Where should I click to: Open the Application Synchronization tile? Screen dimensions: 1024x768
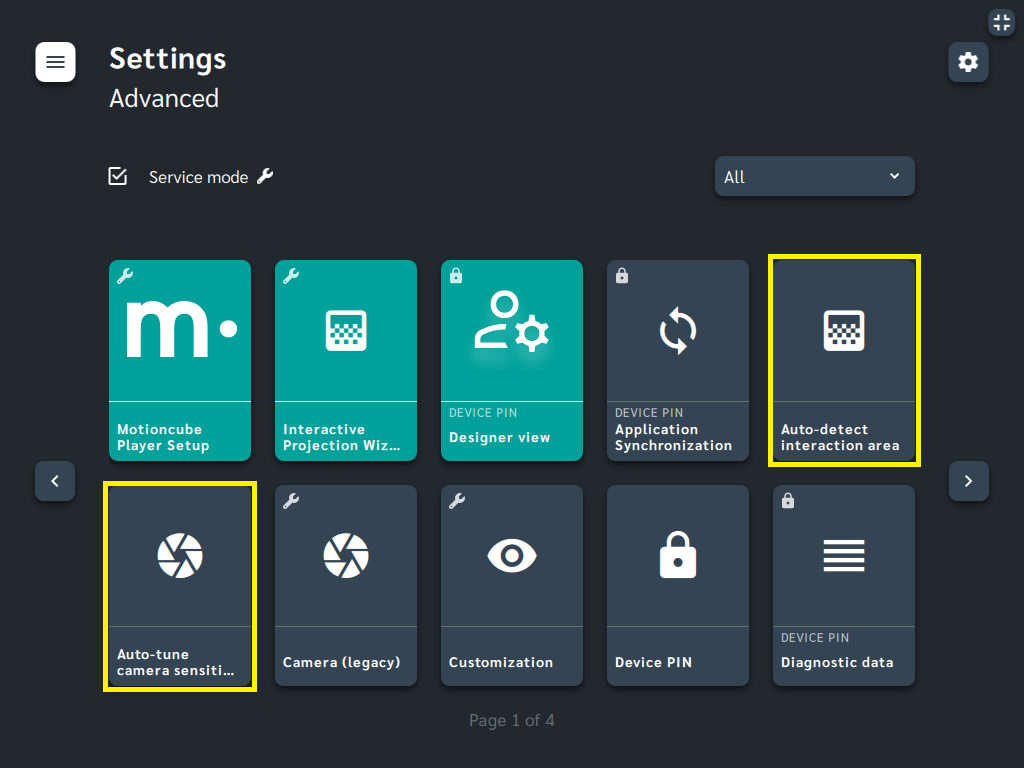coord(677,360)
